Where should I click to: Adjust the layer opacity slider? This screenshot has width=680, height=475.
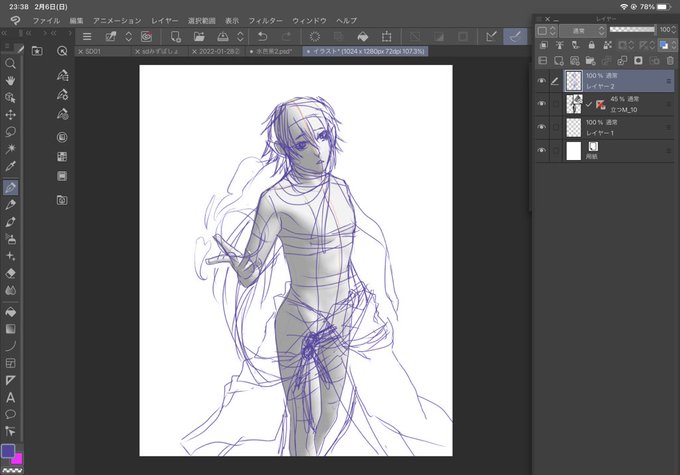[x=632, y=29]
